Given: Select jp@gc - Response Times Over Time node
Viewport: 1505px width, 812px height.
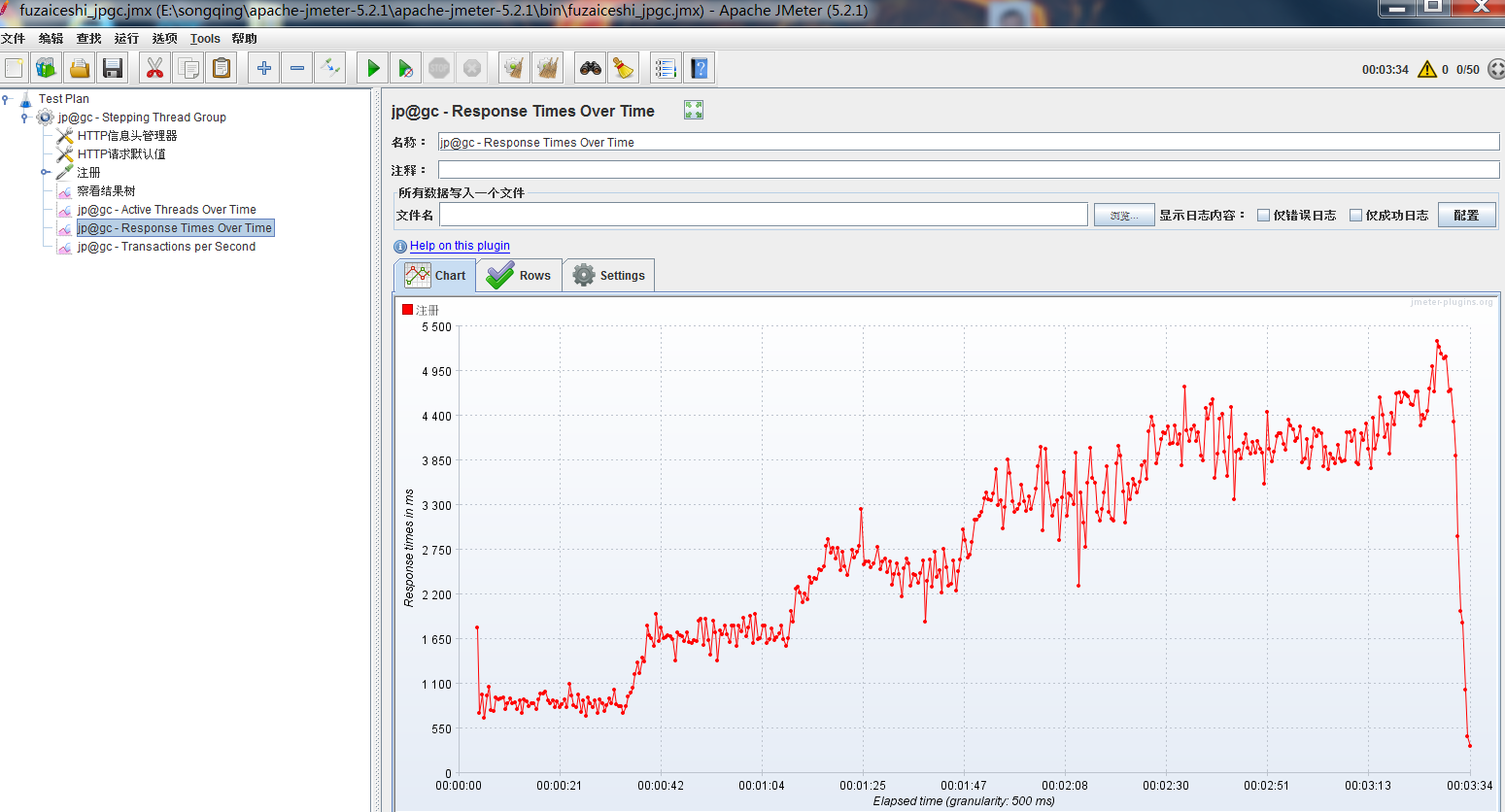Looking at the screenshot, I should (x=175, y=228).
